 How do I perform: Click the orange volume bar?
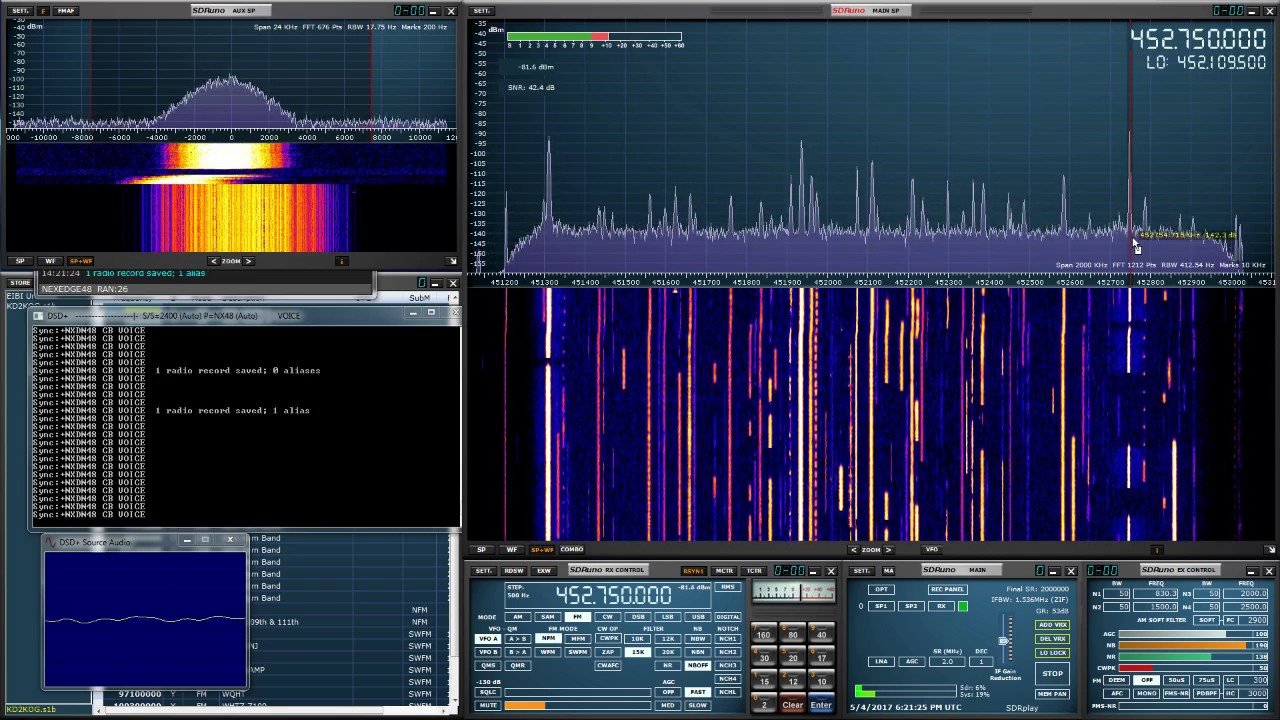[578, 705]
